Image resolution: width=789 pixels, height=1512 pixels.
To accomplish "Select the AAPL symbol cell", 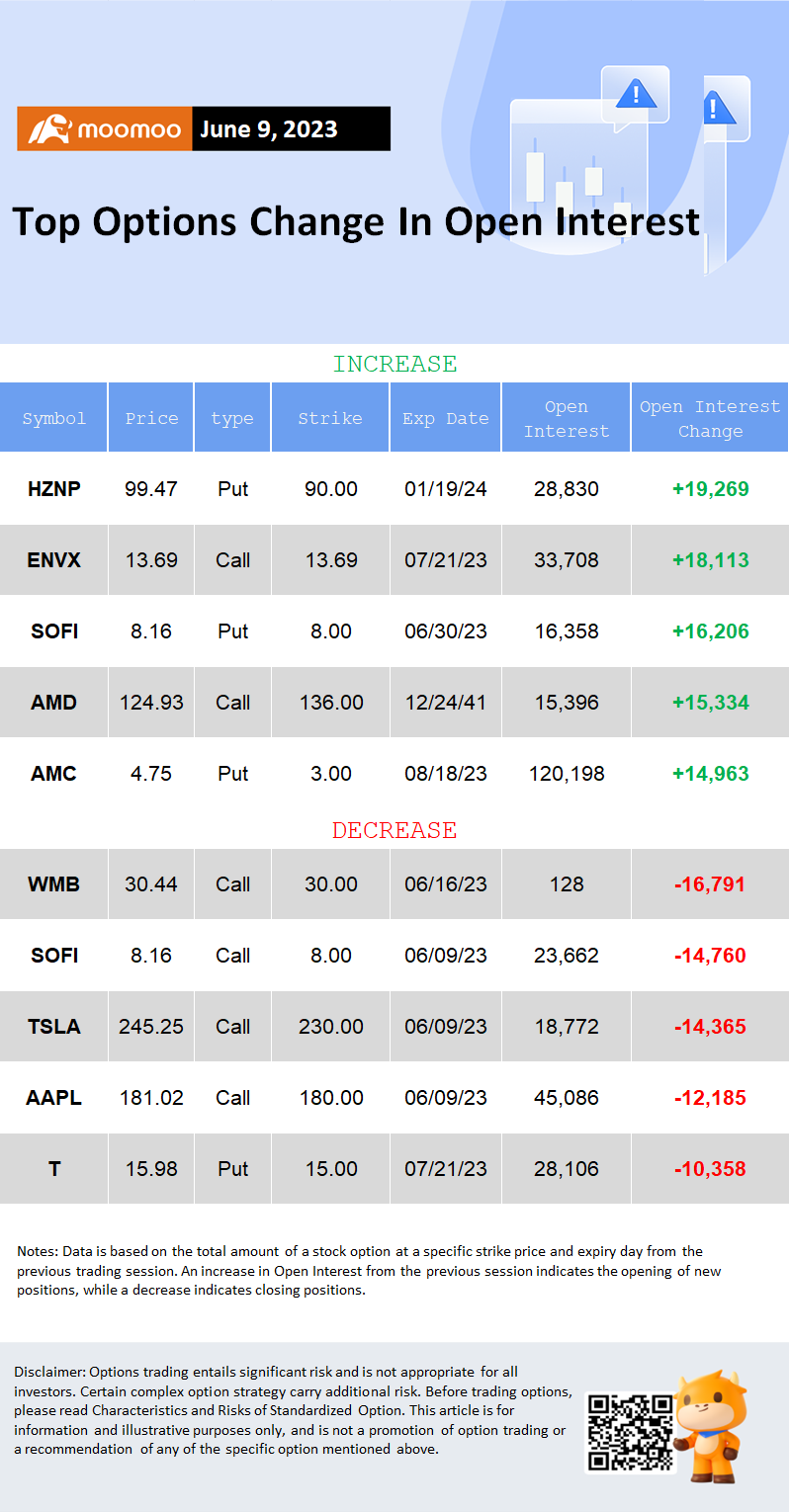I will point(53,1098).
